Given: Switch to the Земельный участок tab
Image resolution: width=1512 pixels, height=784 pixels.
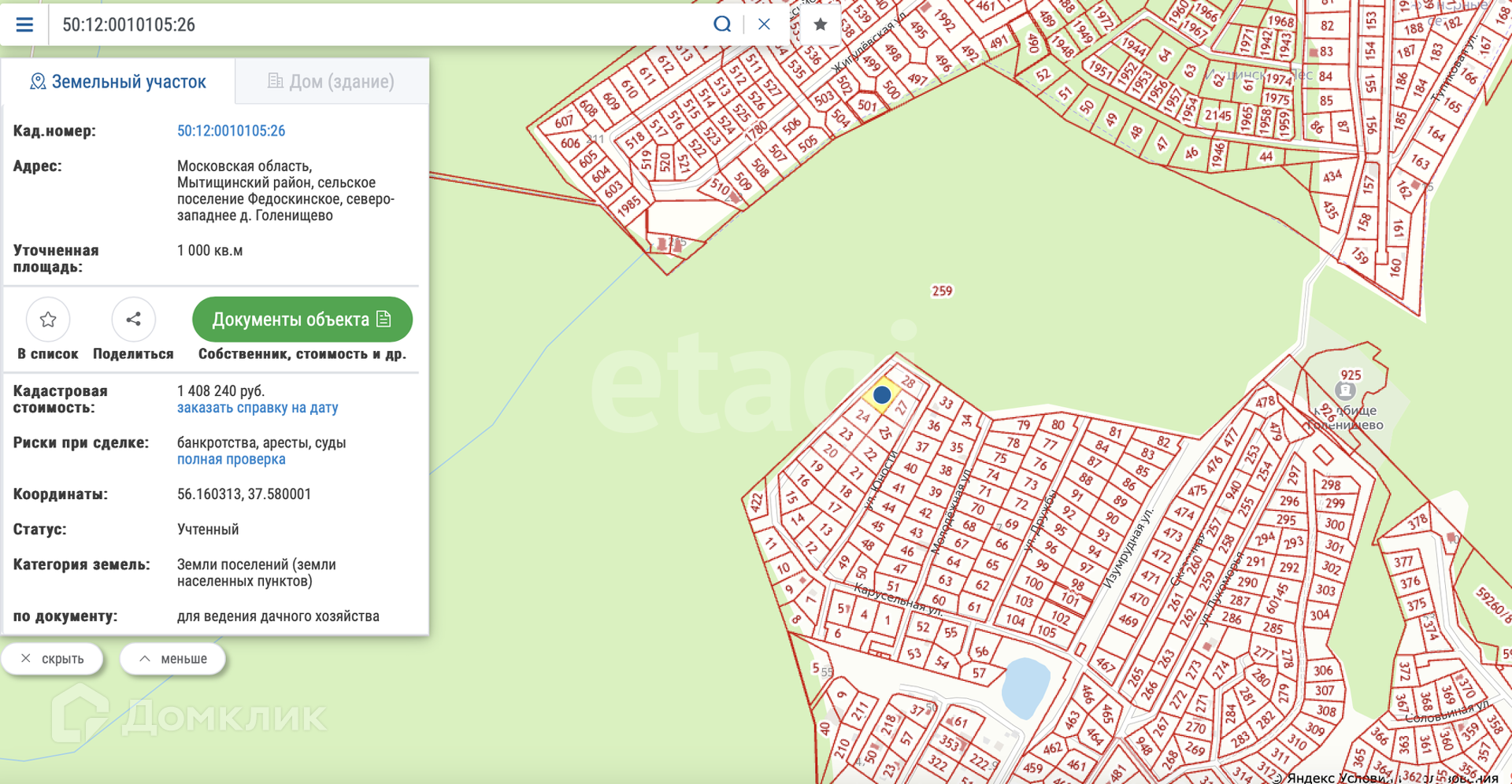Looking at the screenshot, I should click(118, 82).
